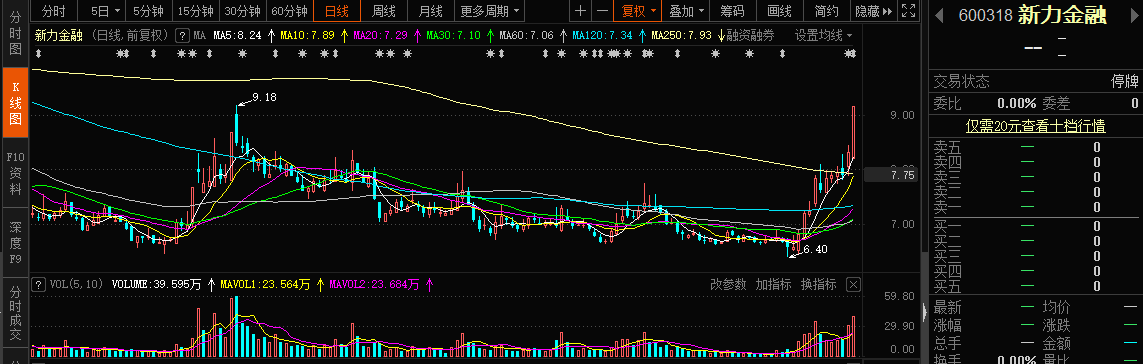Click the 涨幅 change percent field
Screen dimensions: 1143x364
(x=984, y=325)
